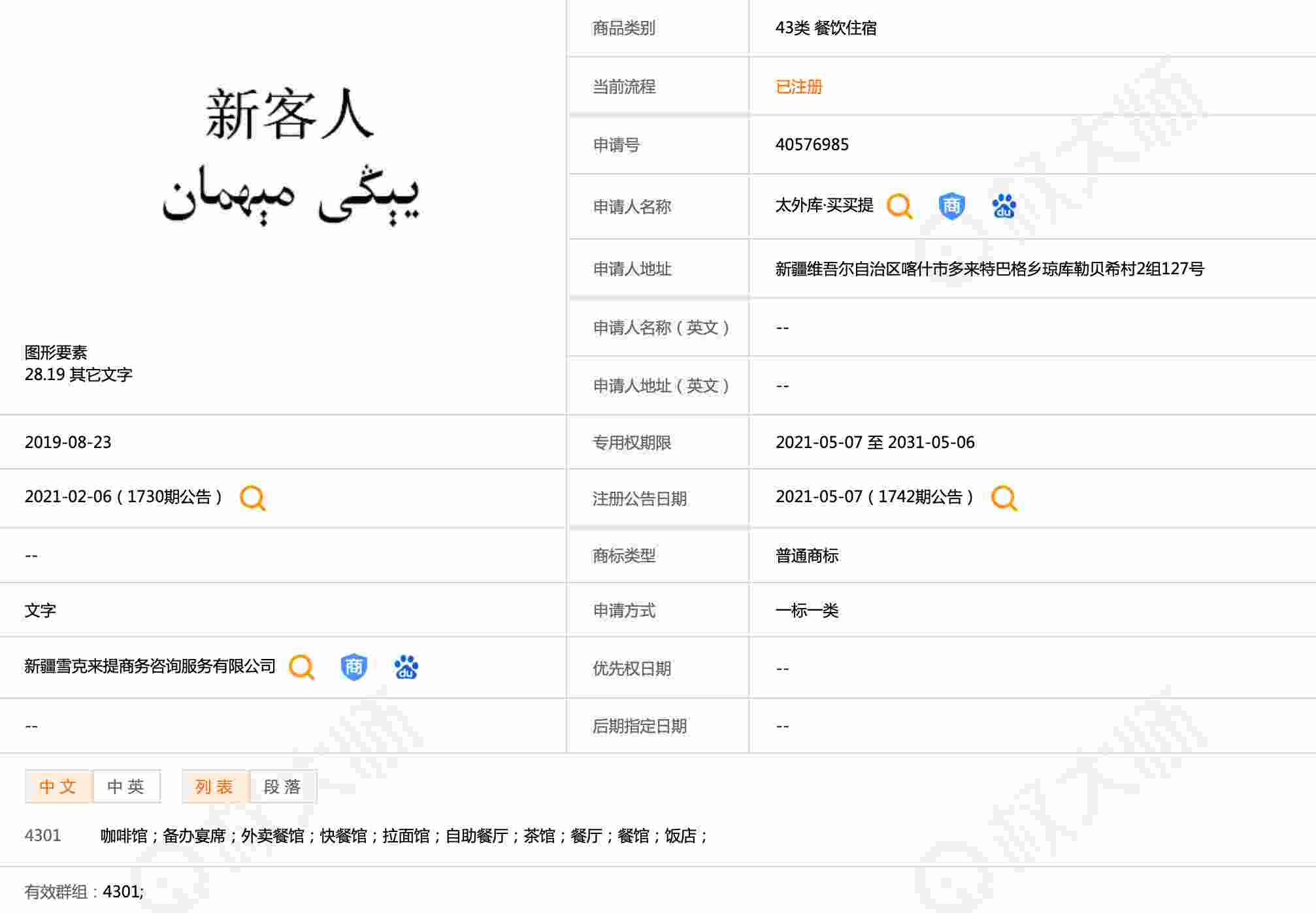Screen dimensions: 1316x913
Task: Switch to 中英 language toggle
Action: (126, 786)
